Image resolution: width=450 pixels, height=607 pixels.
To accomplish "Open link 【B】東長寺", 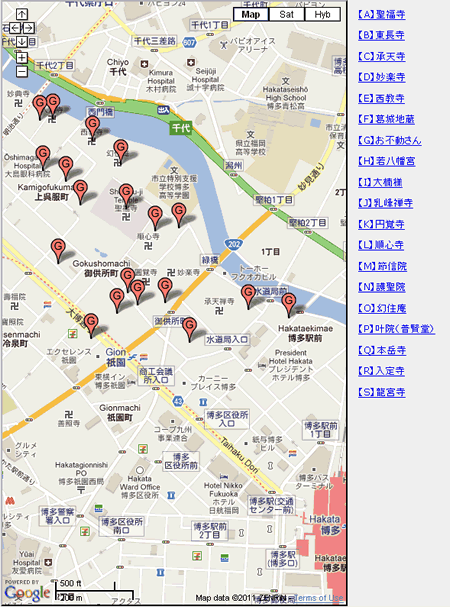I will pos(381,36).
